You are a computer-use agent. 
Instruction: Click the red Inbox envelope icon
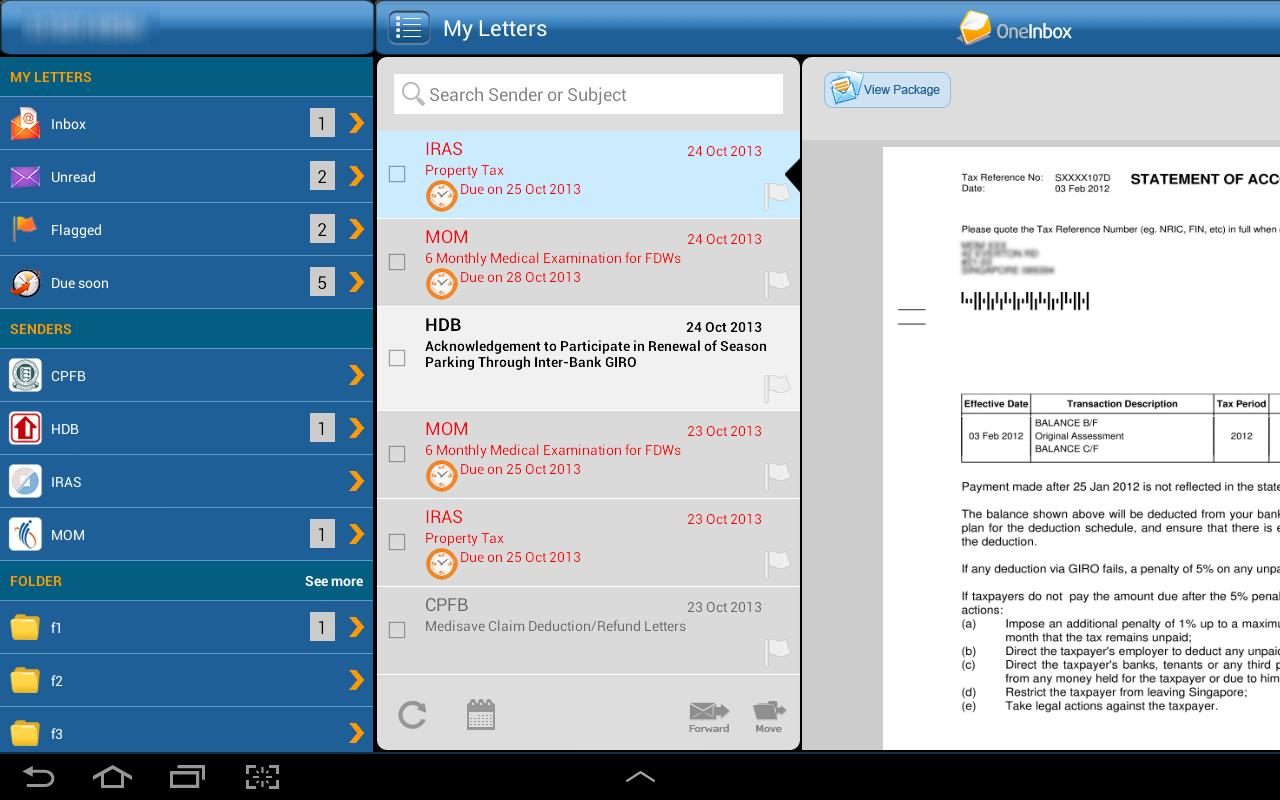tap(24, 123)
